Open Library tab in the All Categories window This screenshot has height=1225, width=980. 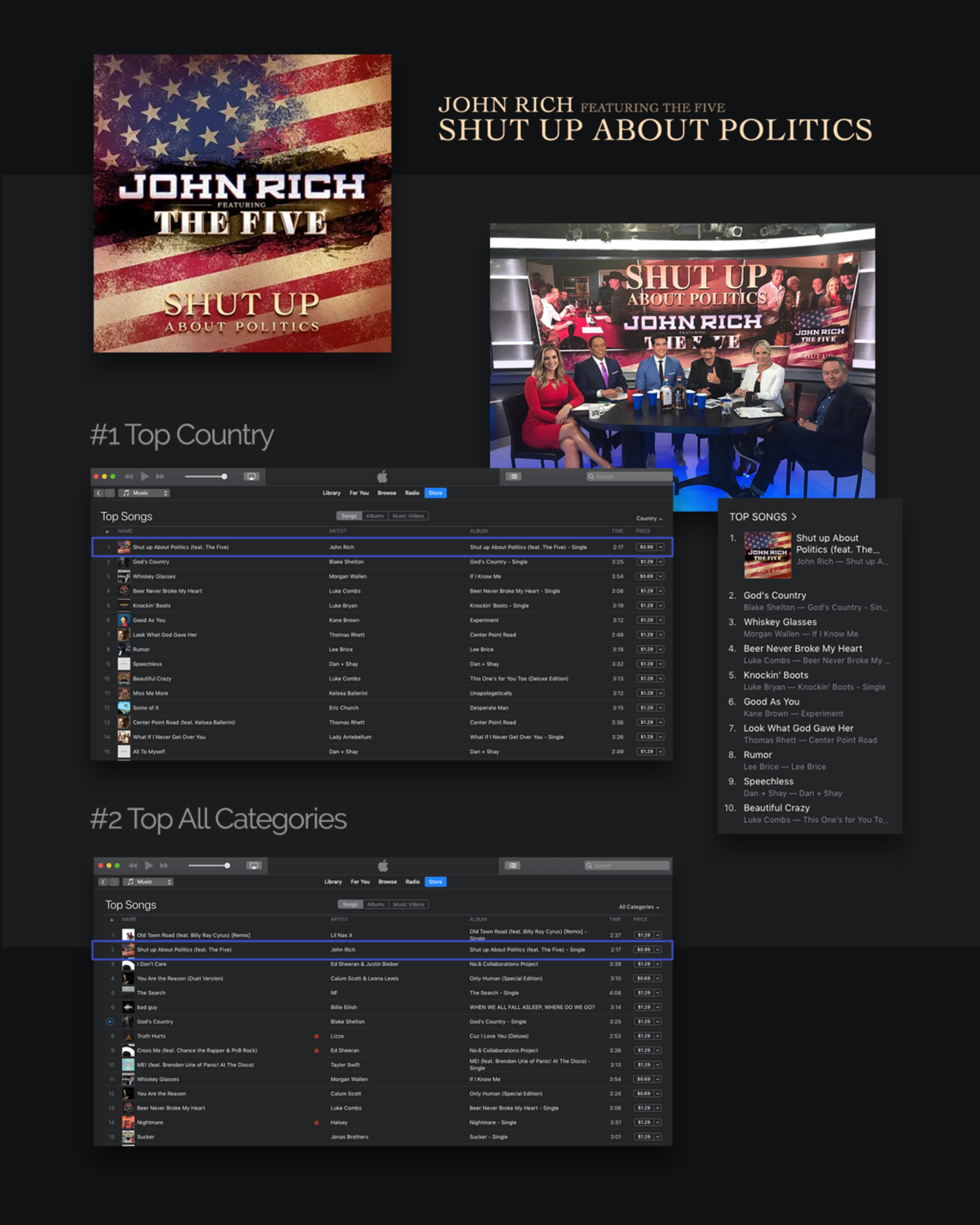[x=334, y=882]
